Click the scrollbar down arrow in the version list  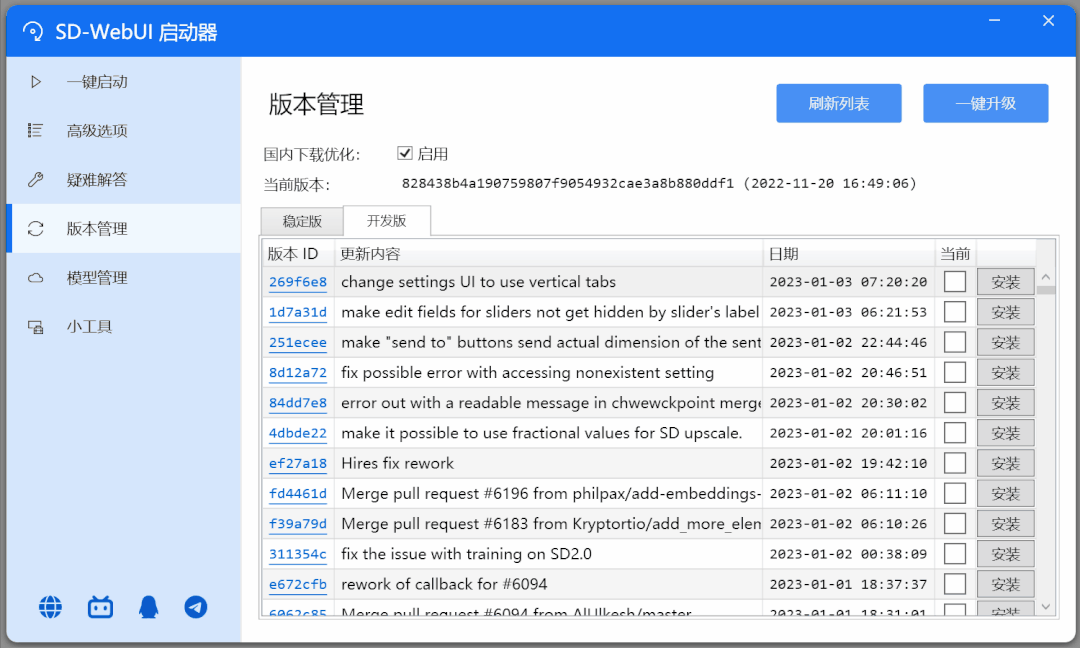pos(1045,606)
